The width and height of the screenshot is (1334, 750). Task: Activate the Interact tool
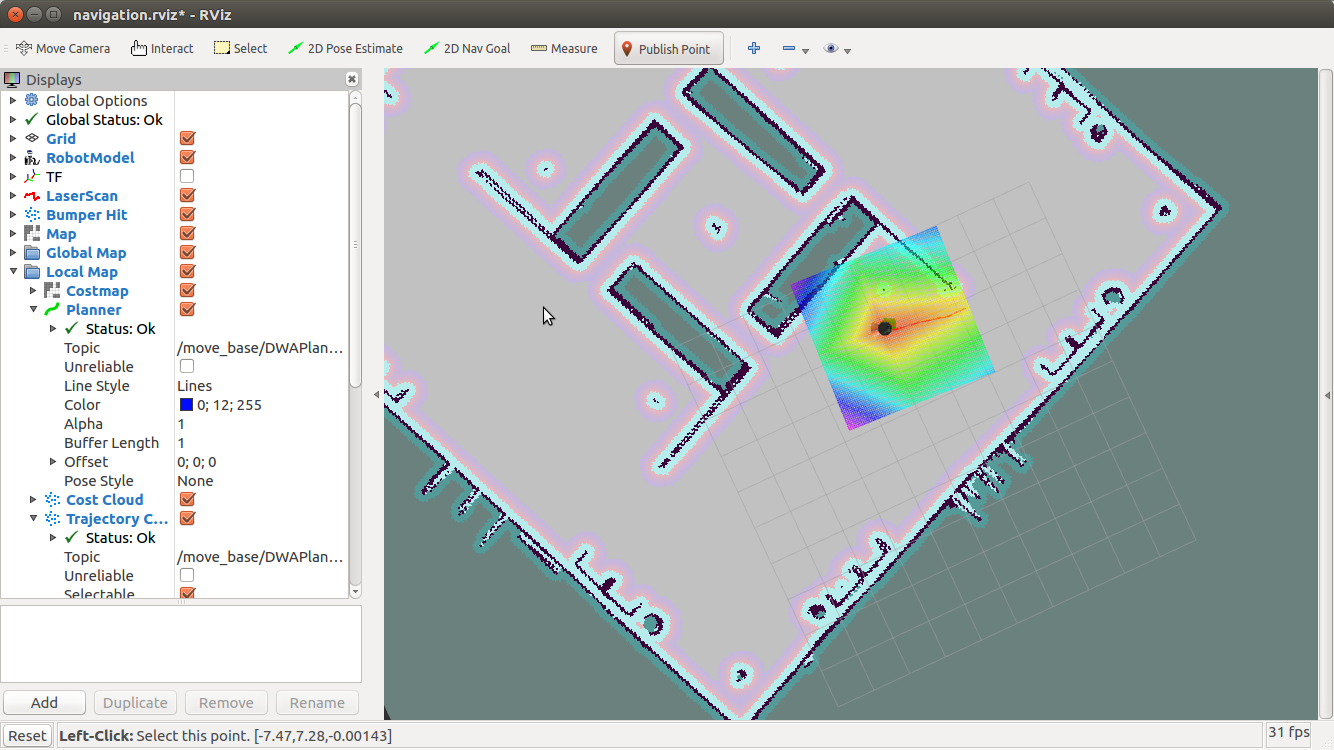(162, 48)
